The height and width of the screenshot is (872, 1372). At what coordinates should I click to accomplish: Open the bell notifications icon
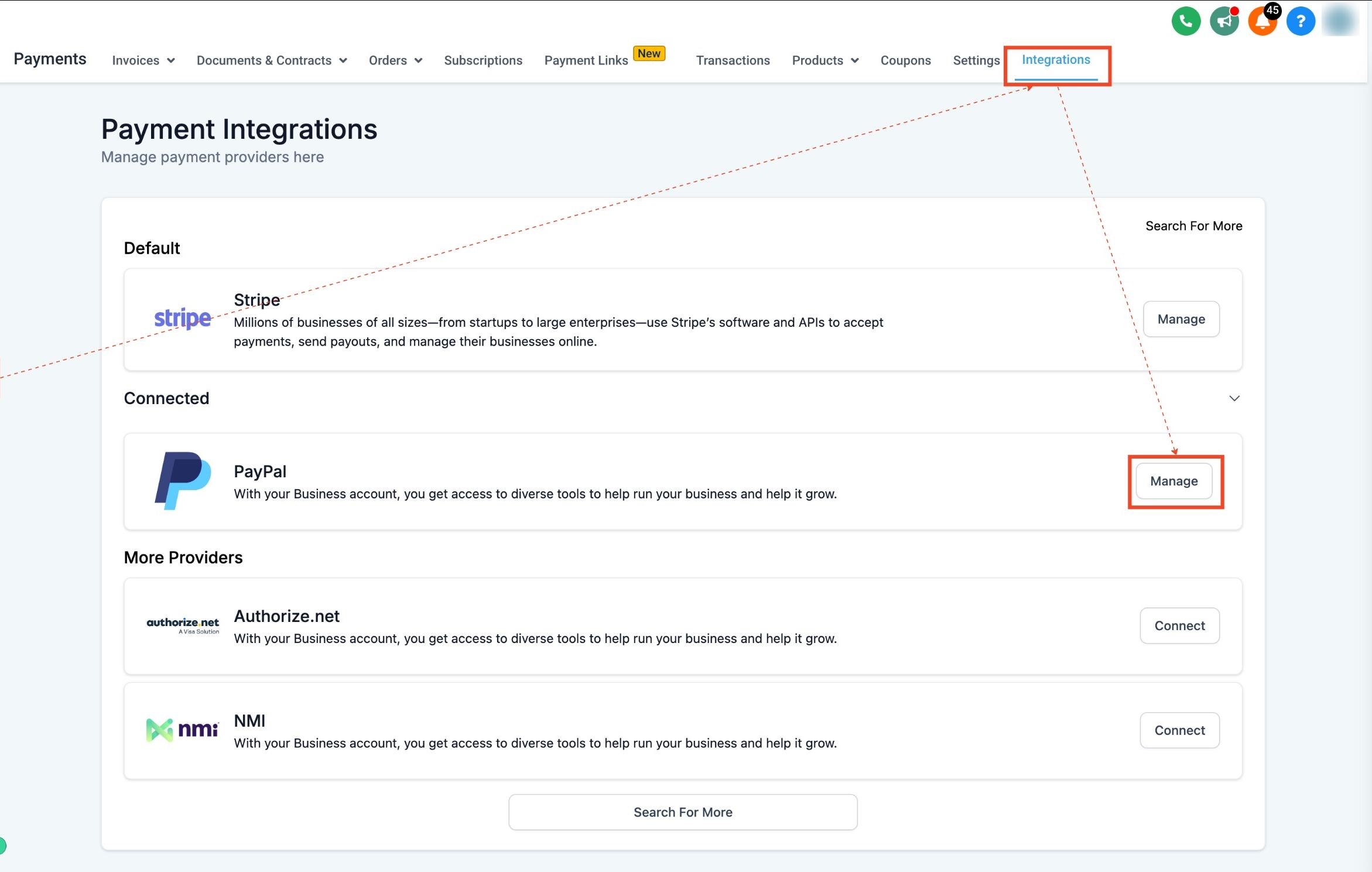[1262, 22]
